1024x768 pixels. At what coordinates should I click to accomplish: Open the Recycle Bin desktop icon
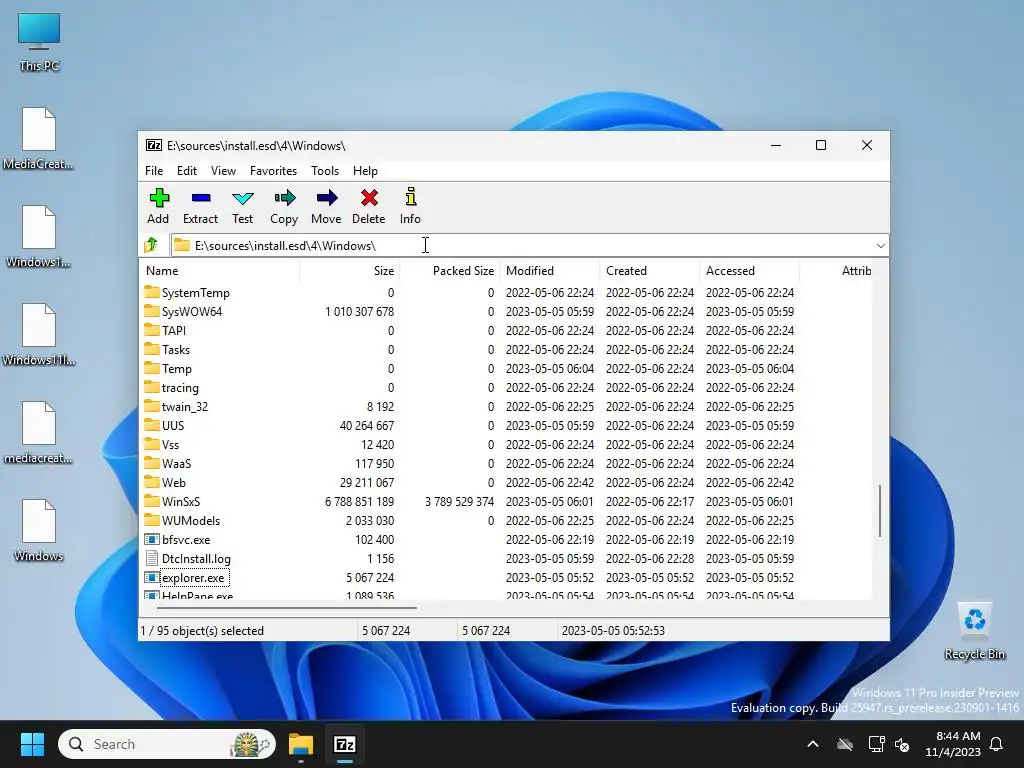974,631
